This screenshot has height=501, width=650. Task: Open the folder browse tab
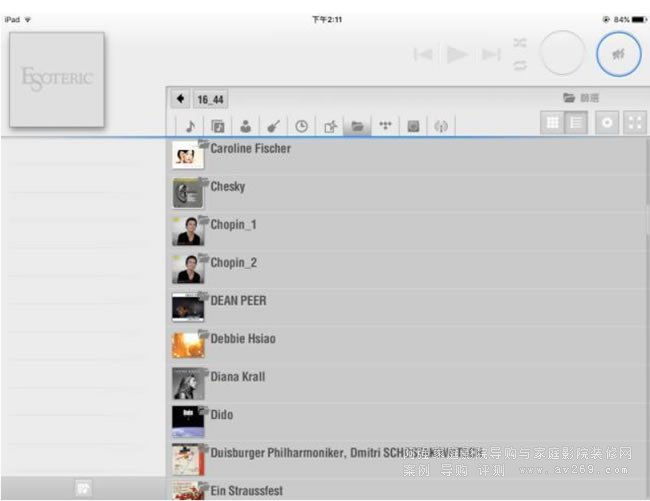(x=356, y=126)
